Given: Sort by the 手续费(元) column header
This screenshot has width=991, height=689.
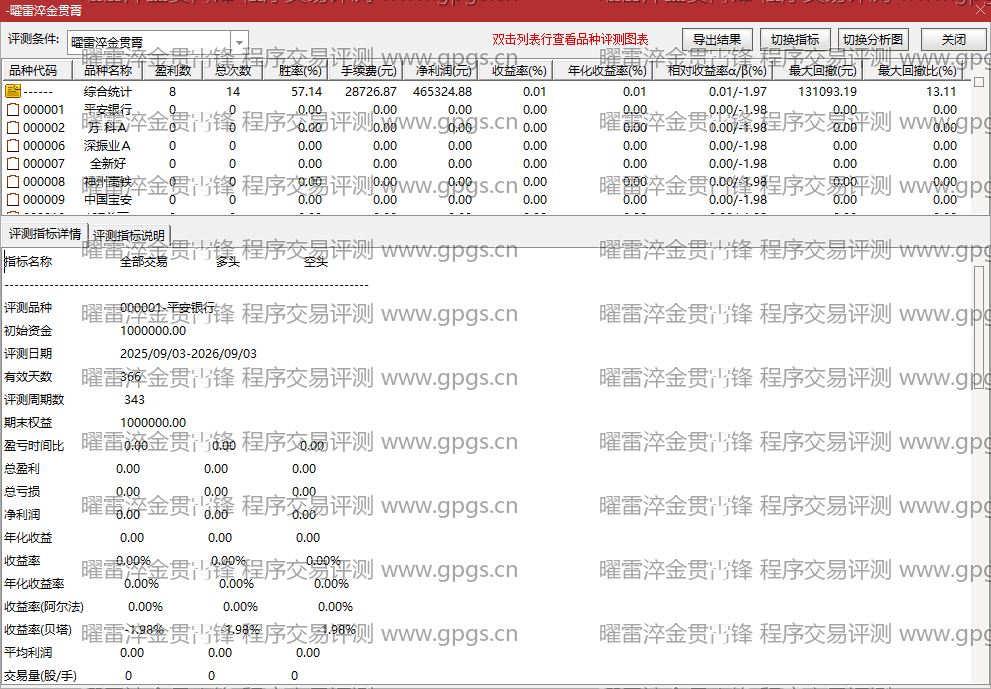Looking at the screenshot, I should 368,70.
